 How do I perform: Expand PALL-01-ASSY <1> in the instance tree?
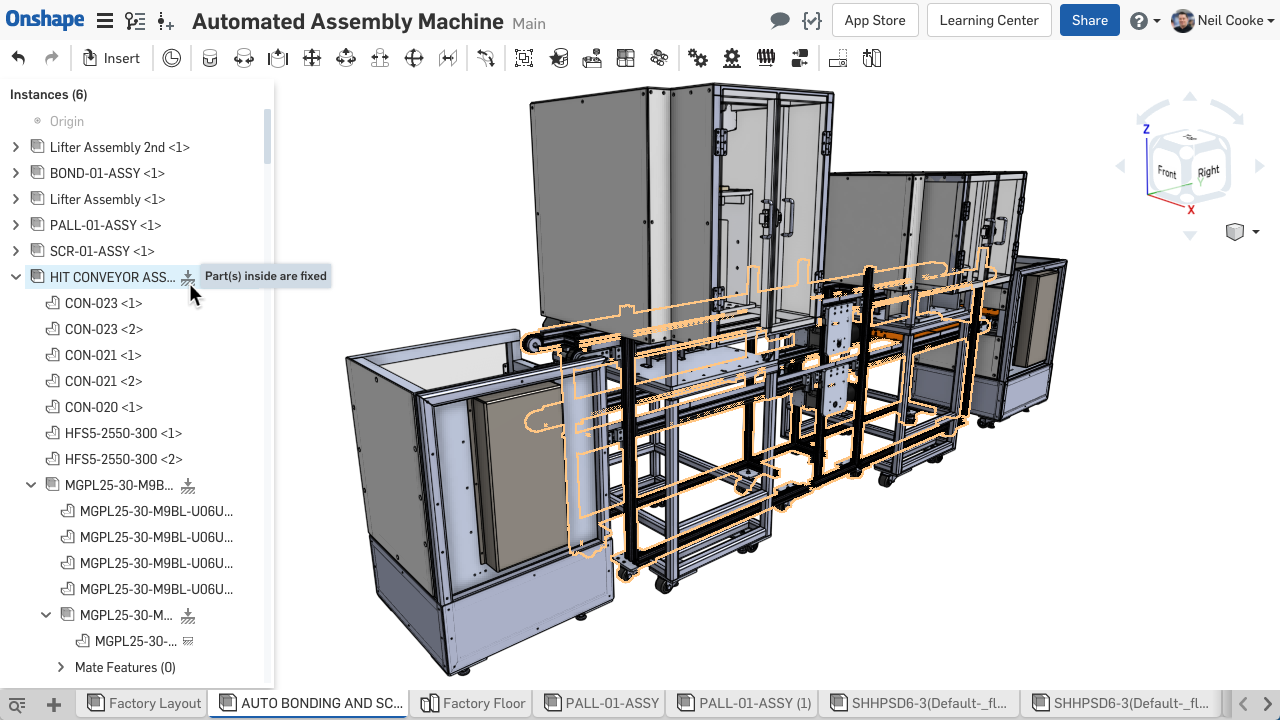coord(16,225)
